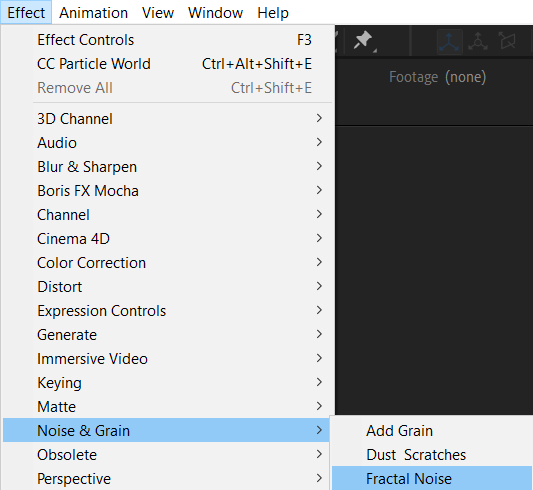Select the local axis mode icon
Screen dimensions: 533x490
pyautogui.click(x=449, y=42)
